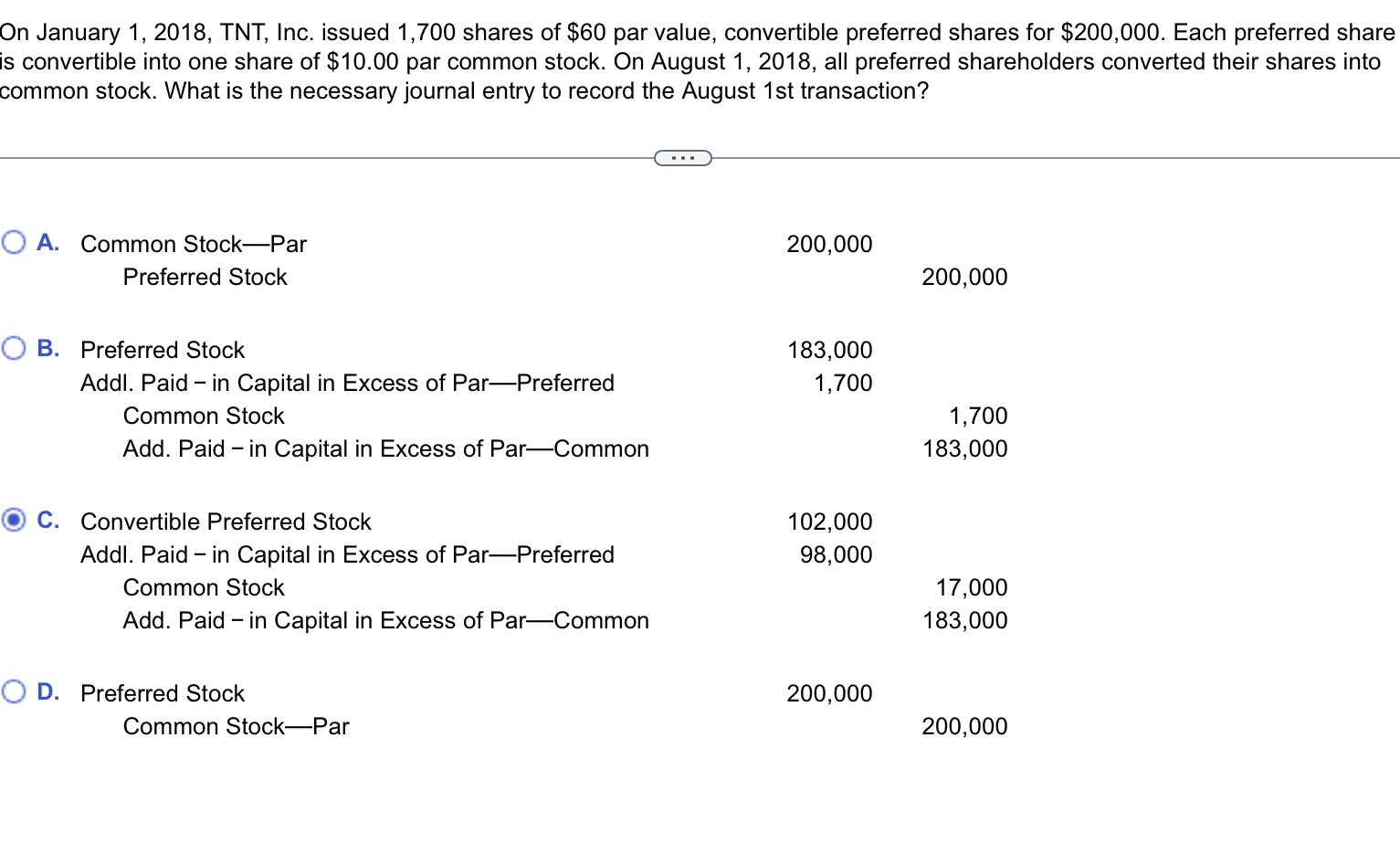Viewport: 1400px width, 854px height.
Task: Select the radio button for option D
Action: [13, 691]
